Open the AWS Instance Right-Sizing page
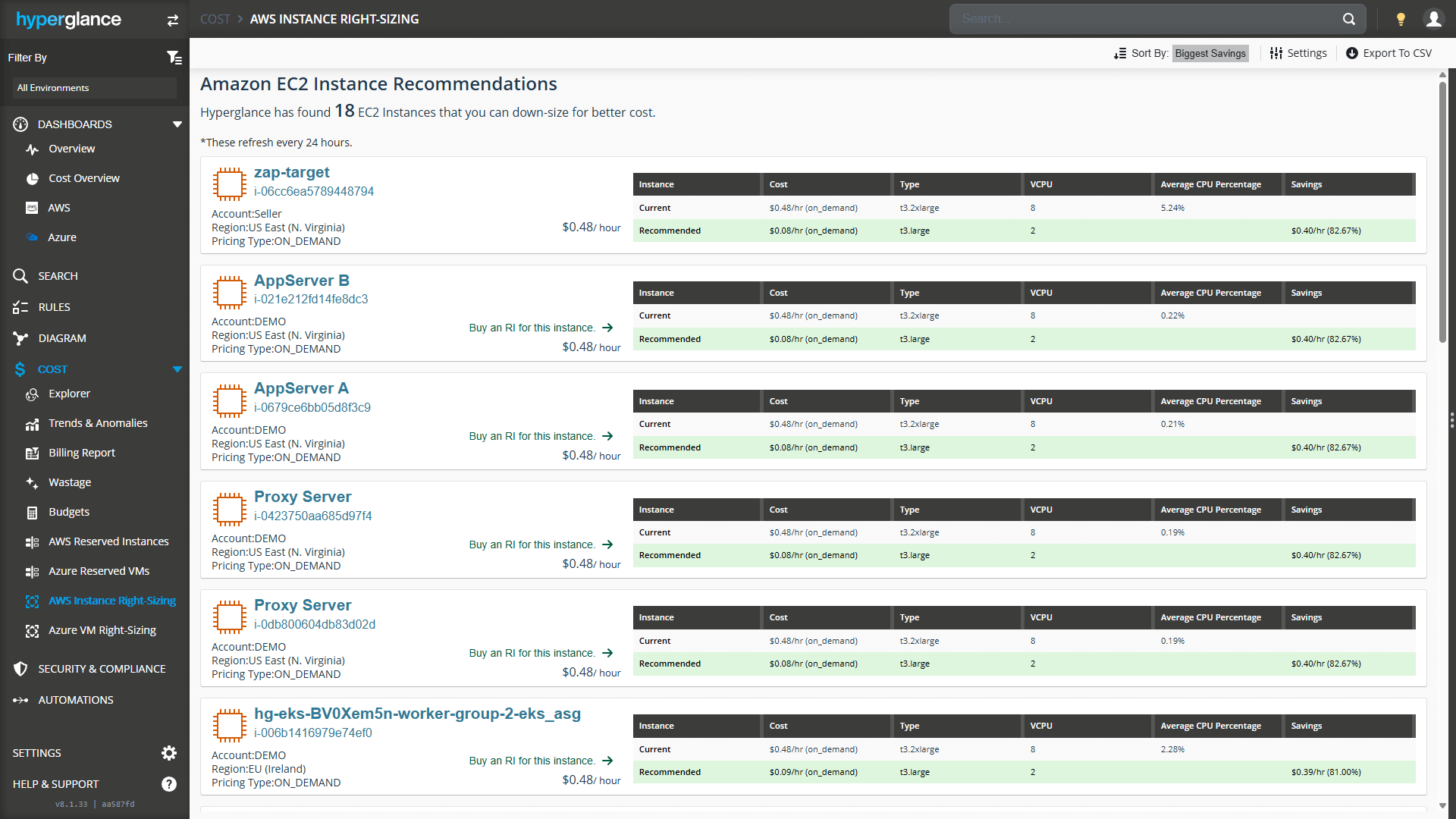The height and width of the screenshot is (819, 1456). pyautogui.click(x=112, y=601)
